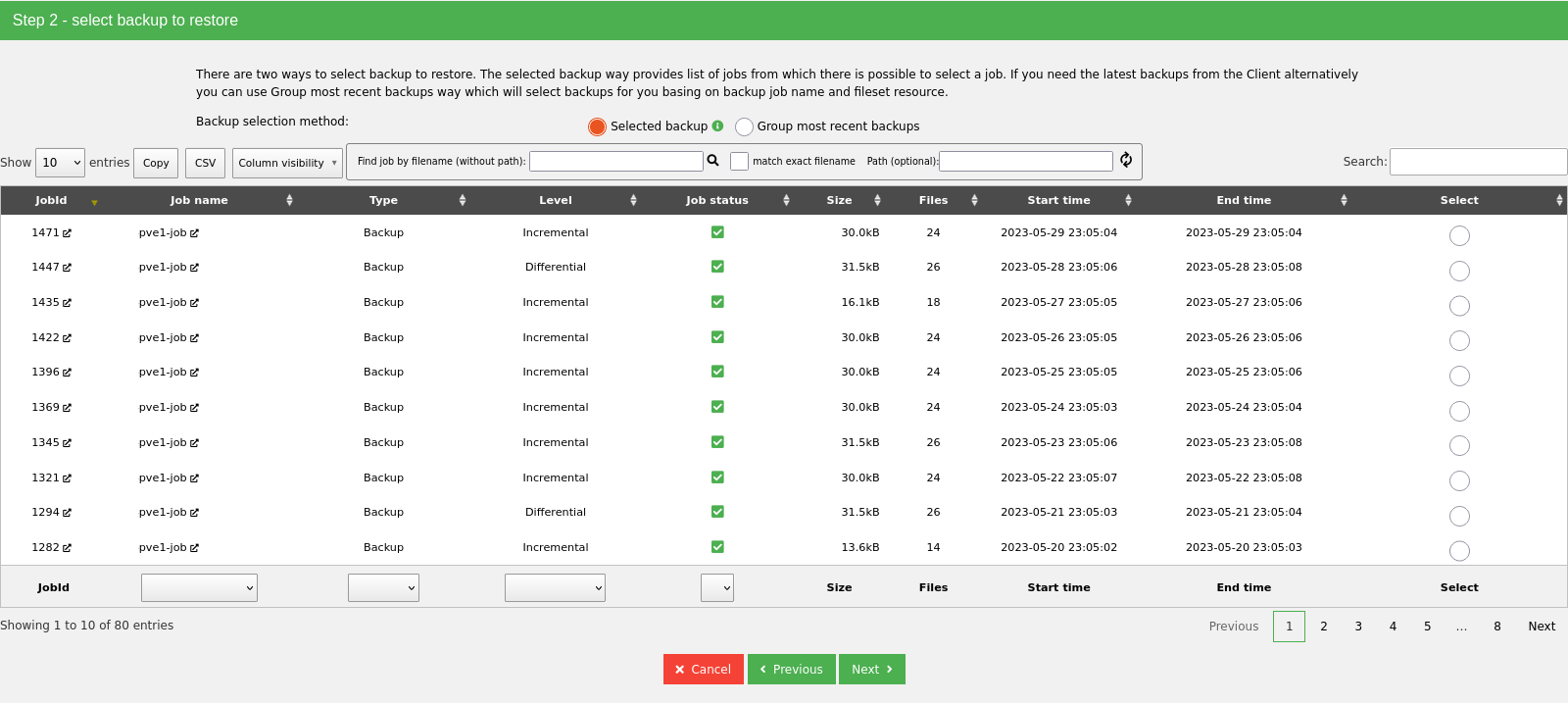Open the Show entries count dropdown
The image size is (1568, 703).
coord(60,163)
